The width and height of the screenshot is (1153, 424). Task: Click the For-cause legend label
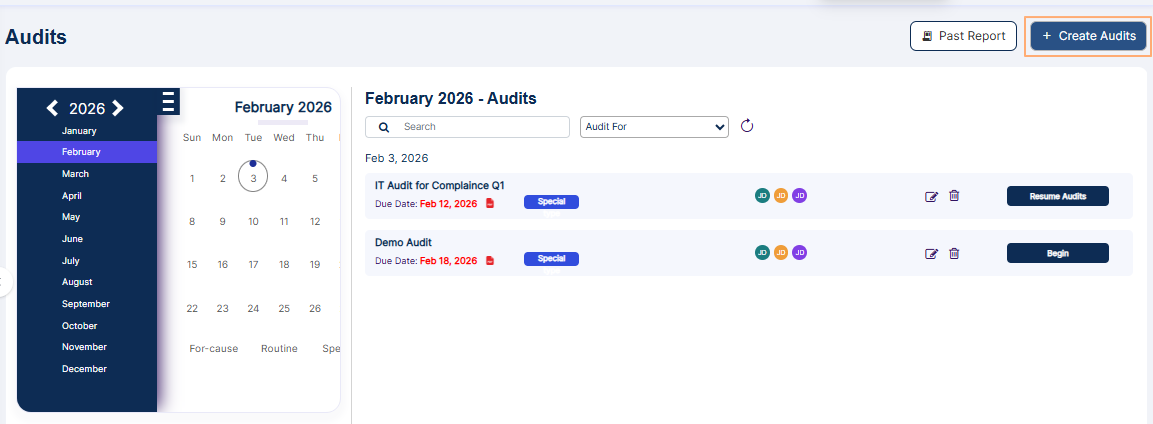point(214,348)
